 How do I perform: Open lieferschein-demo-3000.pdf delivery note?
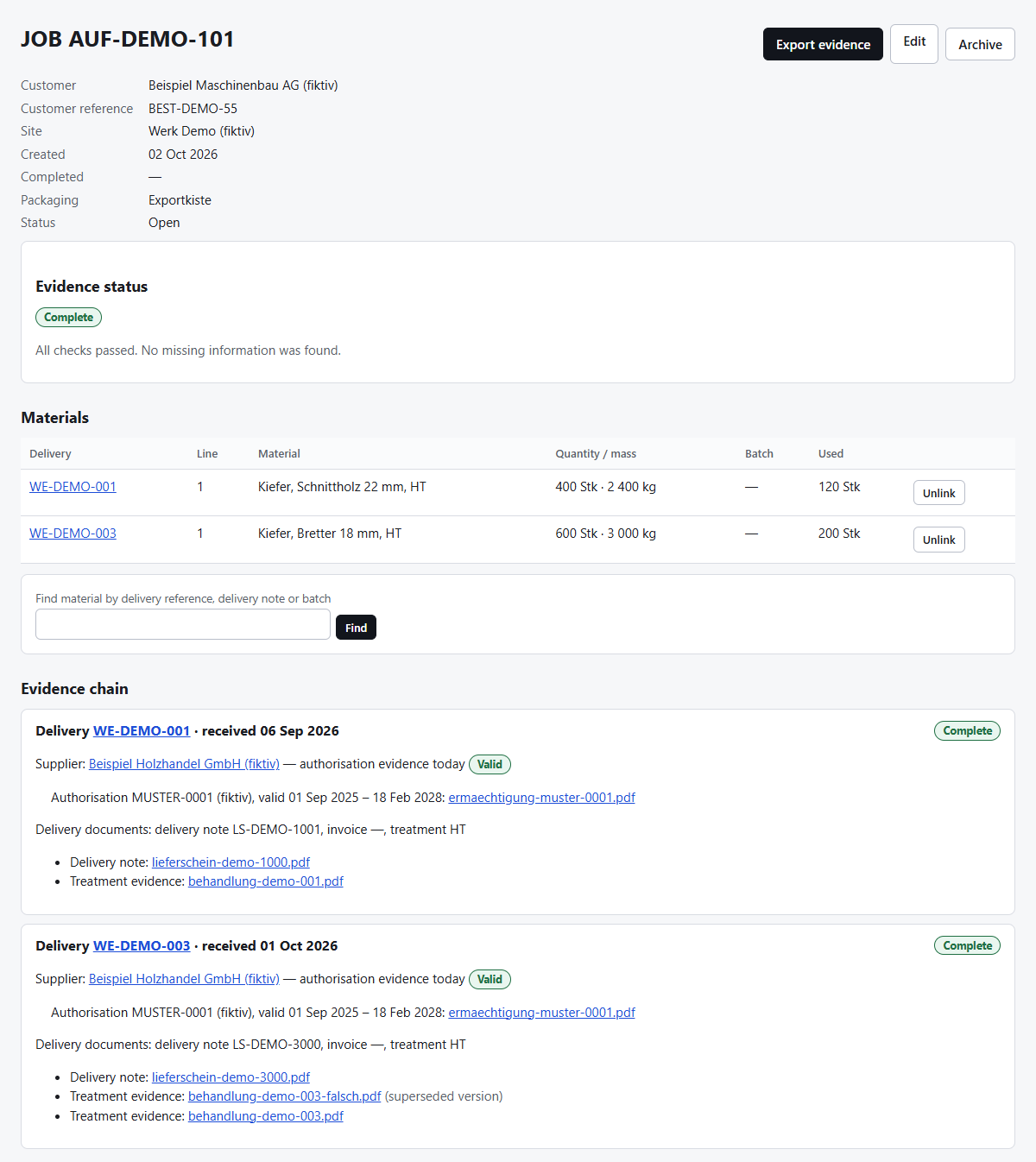point(231,1077)
